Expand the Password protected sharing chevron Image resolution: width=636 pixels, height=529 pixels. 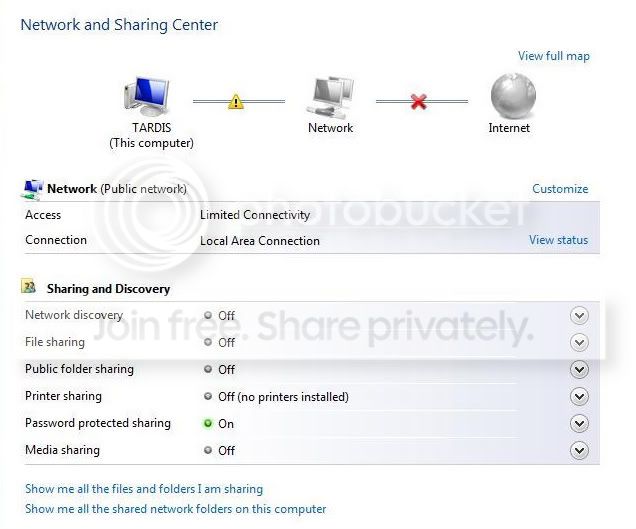click(x=579, y=424)
